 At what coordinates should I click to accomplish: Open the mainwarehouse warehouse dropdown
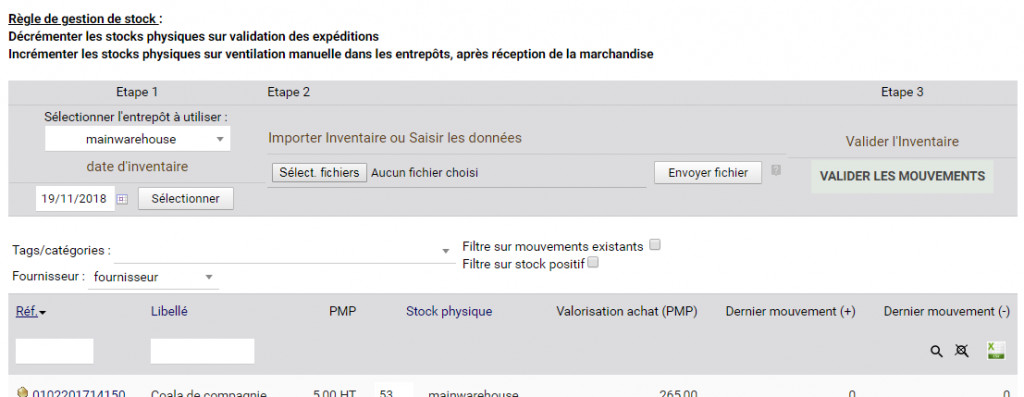[x=137, y=139]
